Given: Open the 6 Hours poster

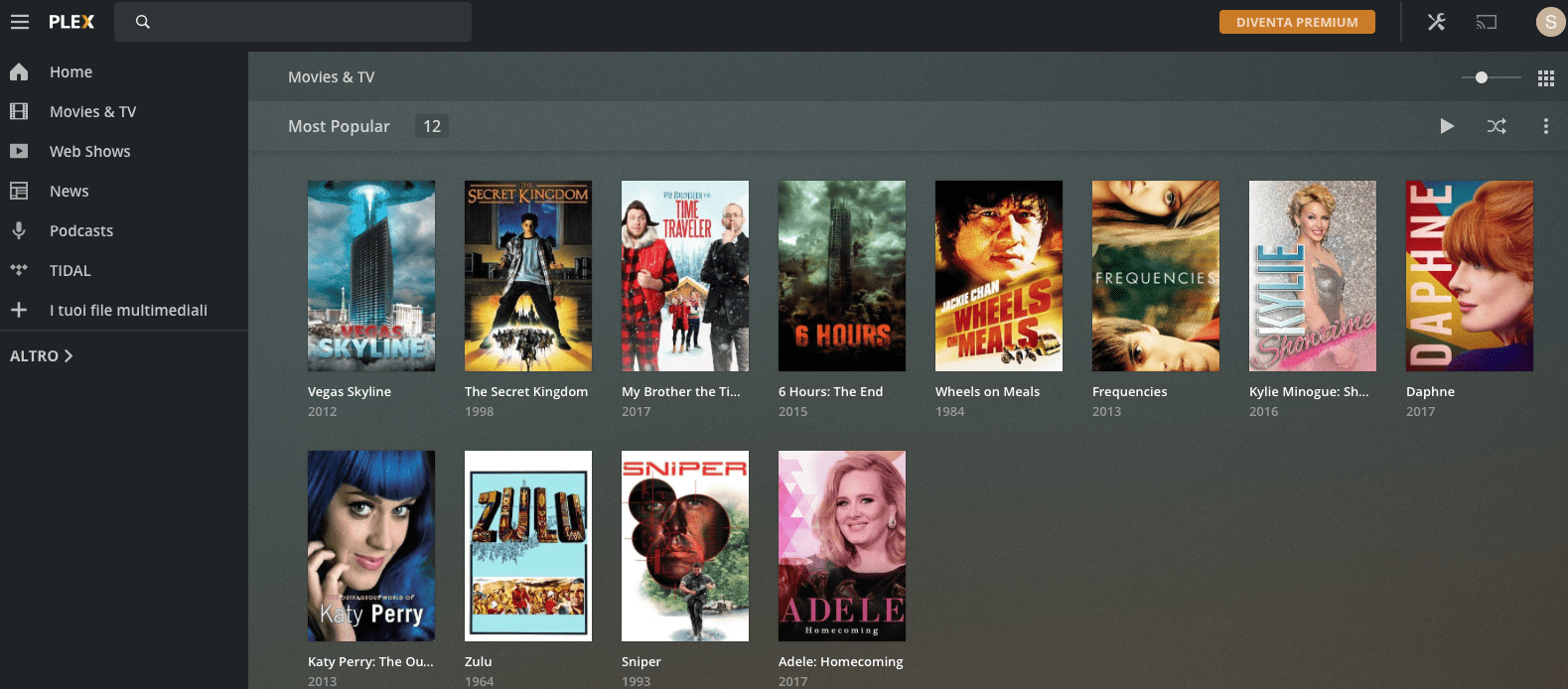Looking at the screenshot, I should (842, 276).
